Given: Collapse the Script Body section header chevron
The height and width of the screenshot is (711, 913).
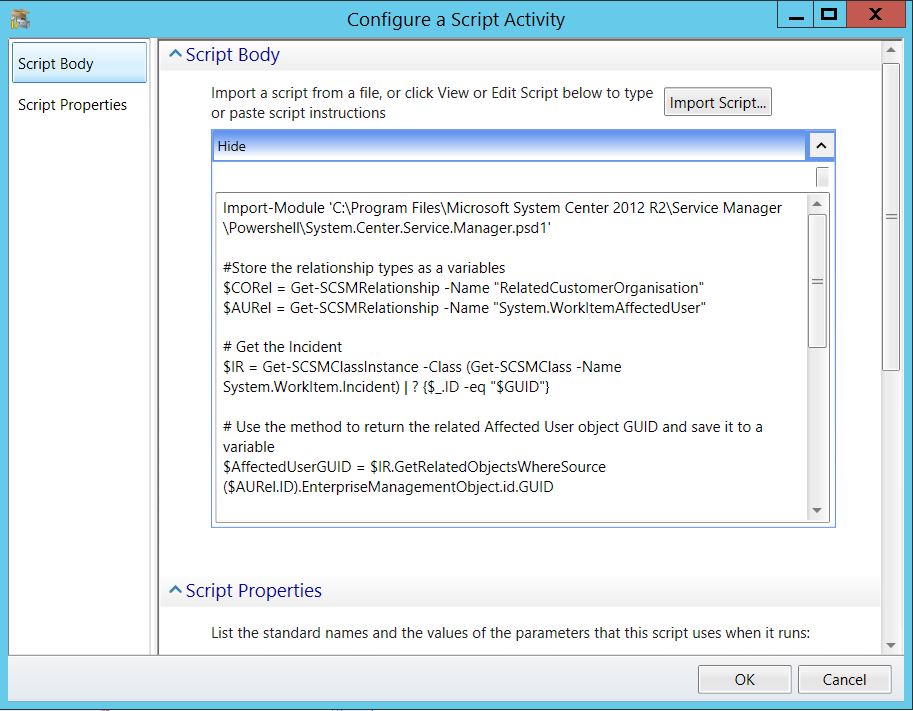Looking at the screenshot, I should [x=175, y=55].
